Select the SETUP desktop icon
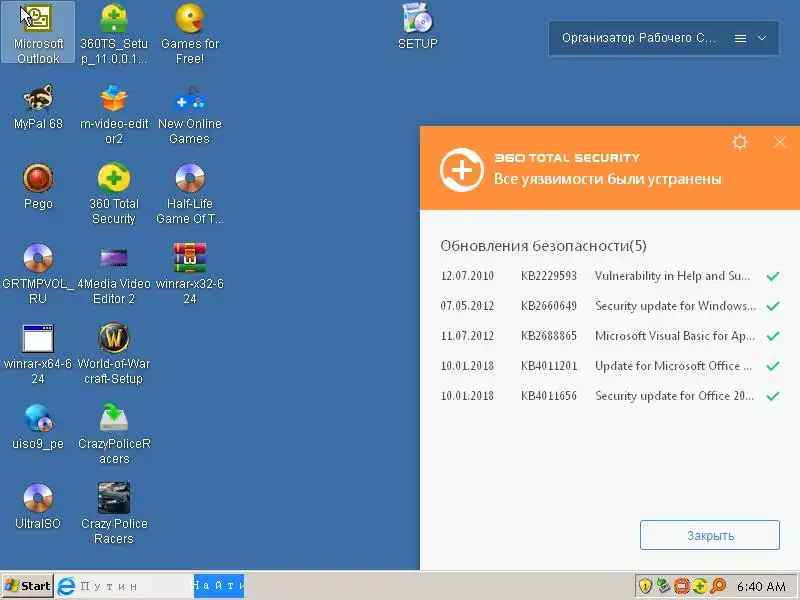 [417, 26]
